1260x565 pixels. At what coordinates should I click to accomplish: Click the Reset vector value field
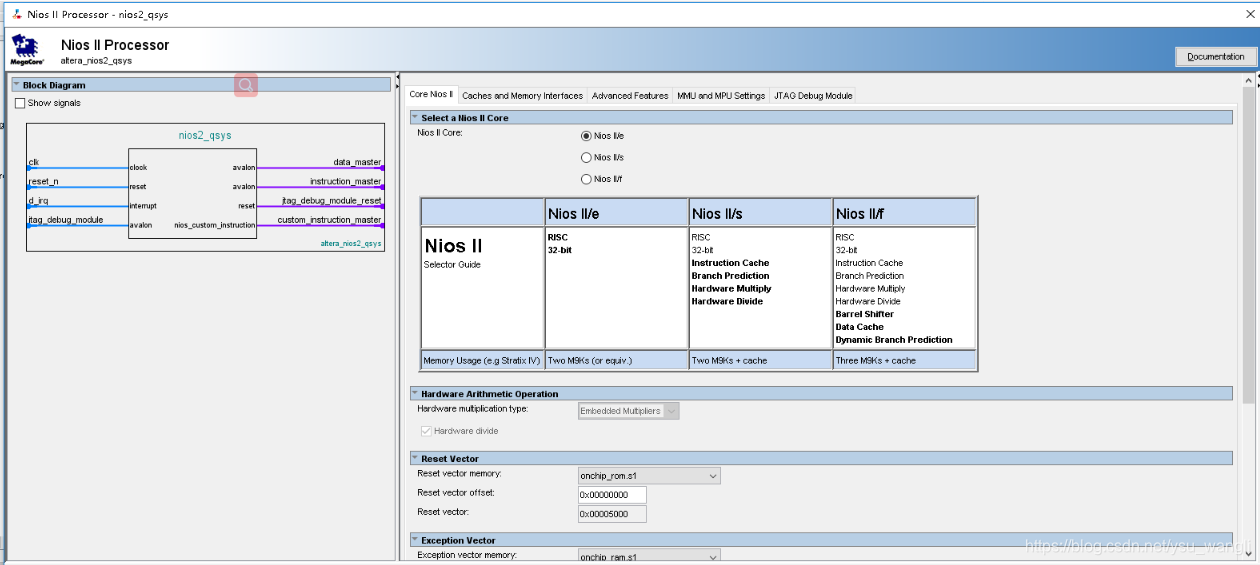point(612,514)
